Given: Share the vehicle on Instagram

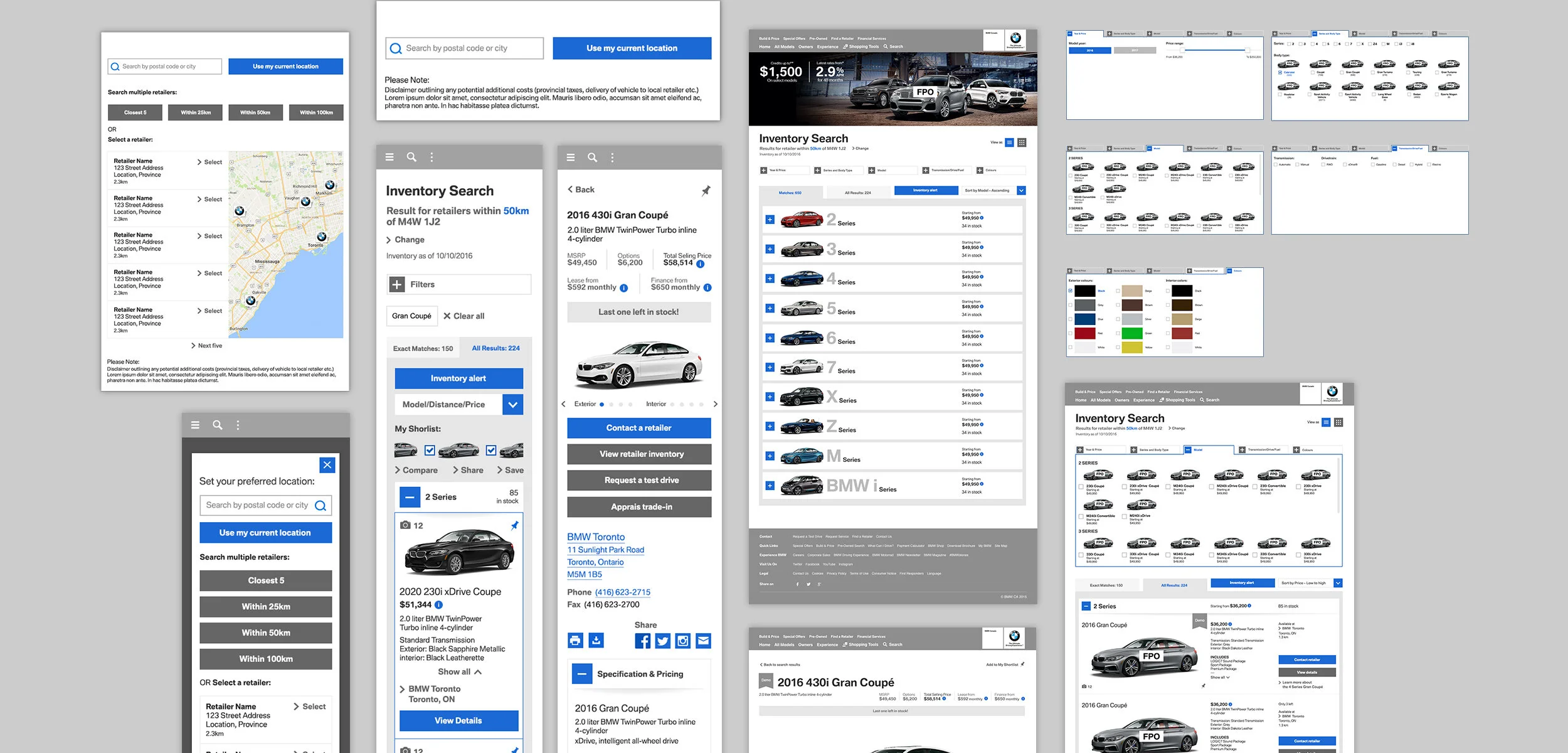Looking at the screenshot, I should 683,641.
